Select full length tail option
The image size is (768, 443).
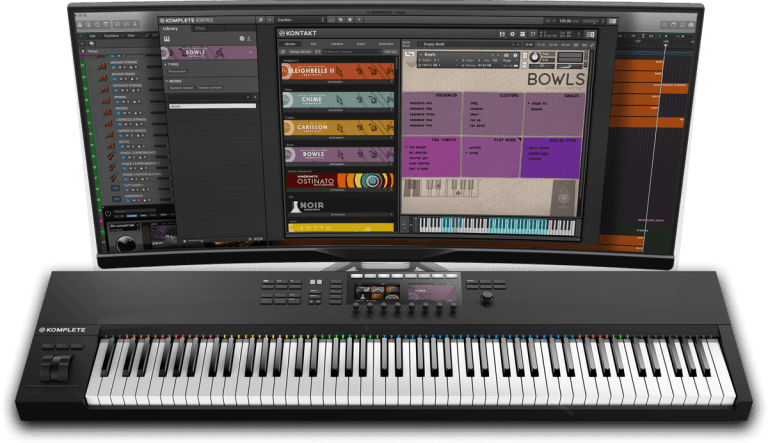[x=418, y=147]
